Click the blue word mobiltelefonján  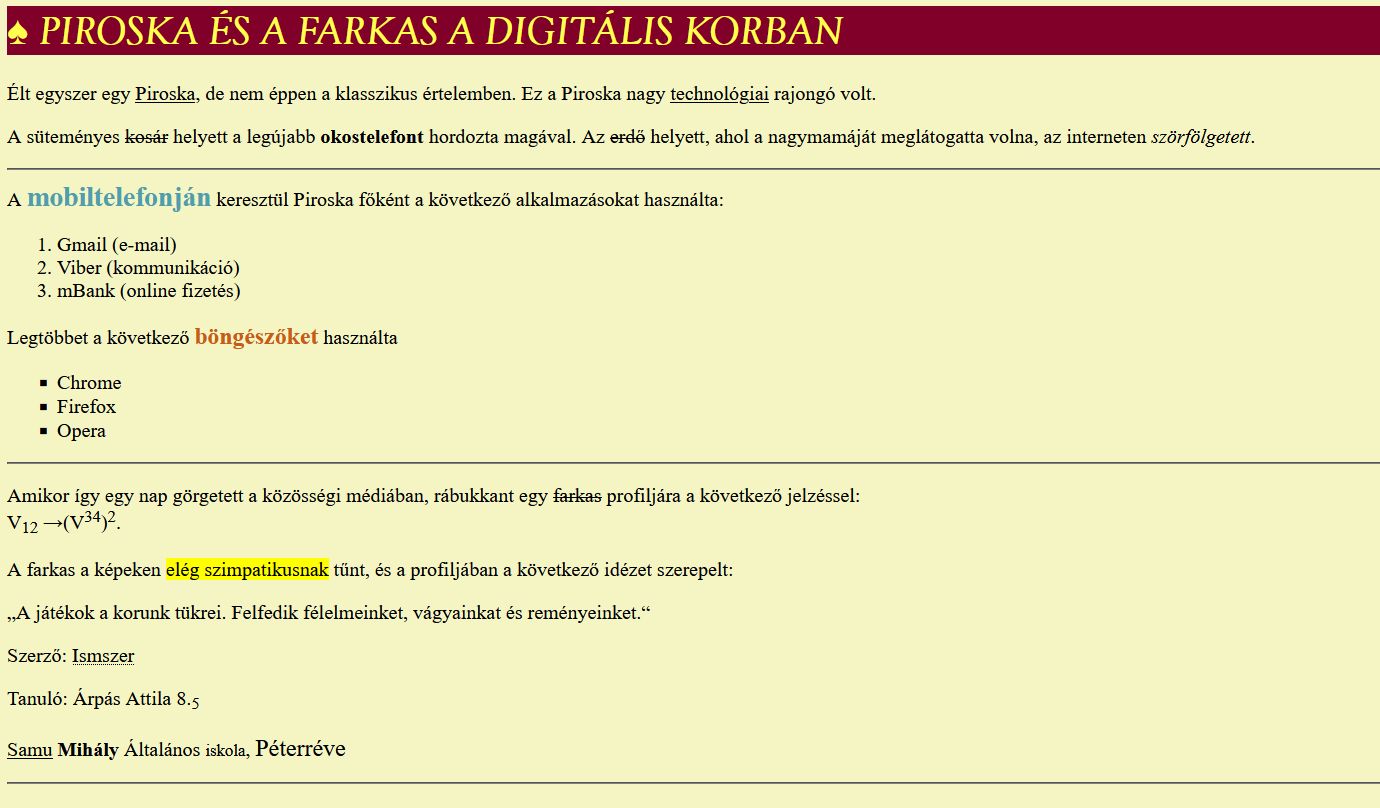click(x=119, y=198)
